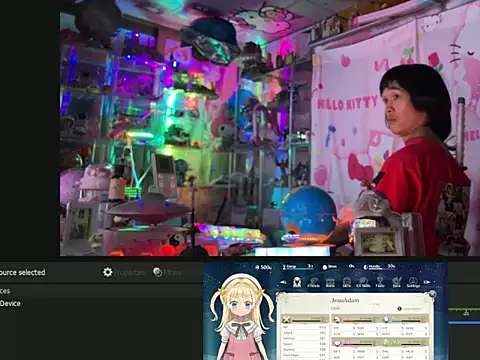This screenshot has height=360, width=480.
Task: Click the audio mixer level meter
Action: click(x=464, y=310)
